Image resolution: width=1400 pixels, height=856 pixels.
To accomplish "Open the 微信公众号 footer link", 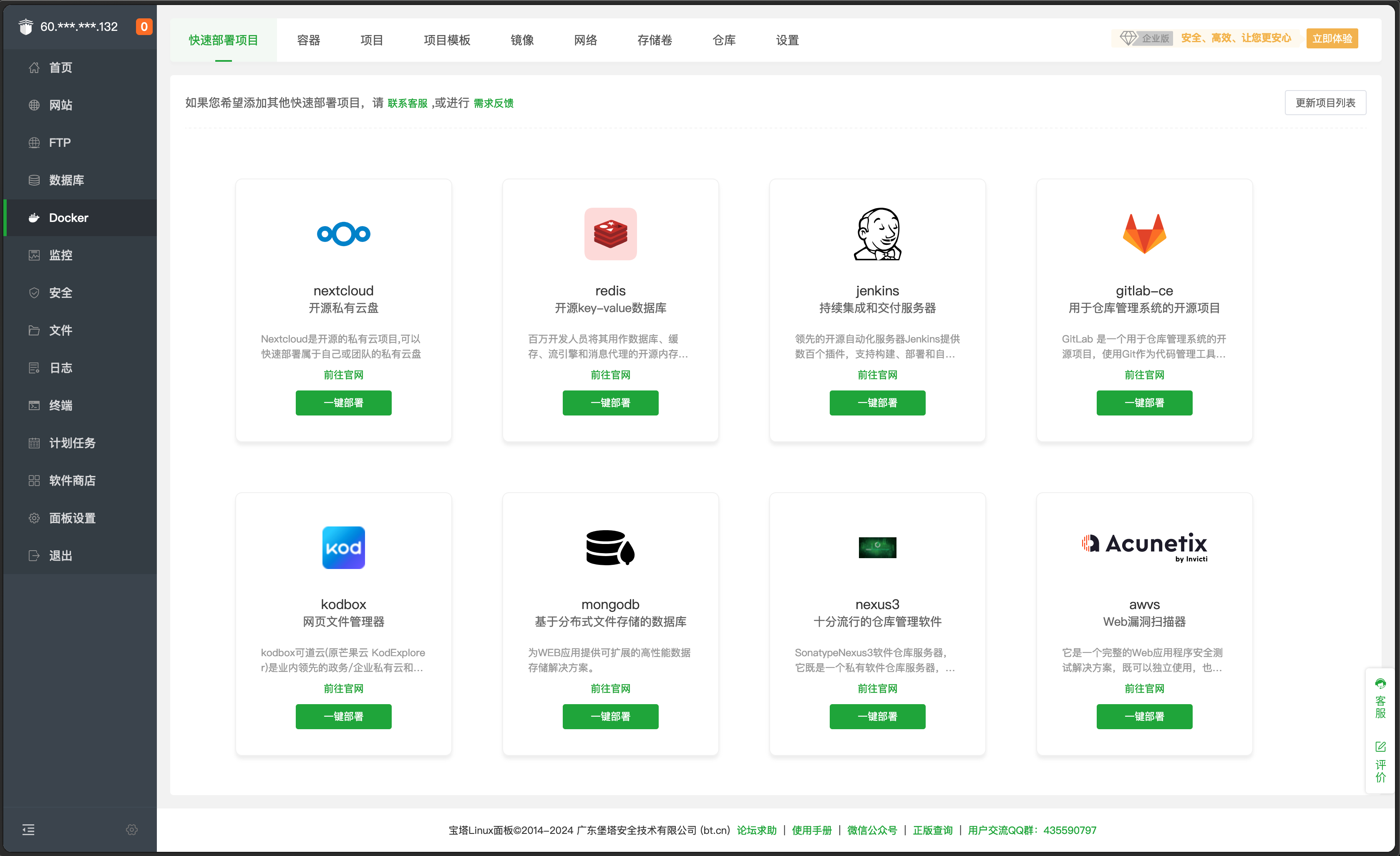I will [872, 830].
